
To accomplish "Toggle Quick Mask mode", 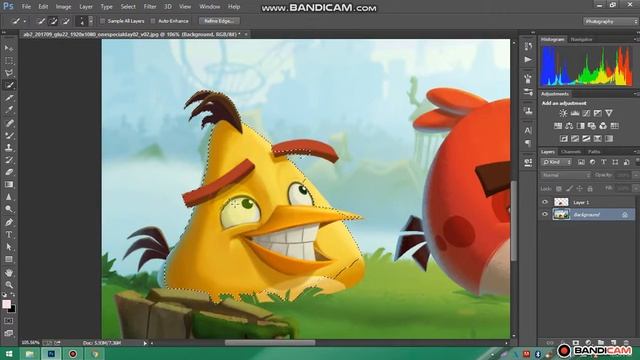I will [x=9, y=321].
